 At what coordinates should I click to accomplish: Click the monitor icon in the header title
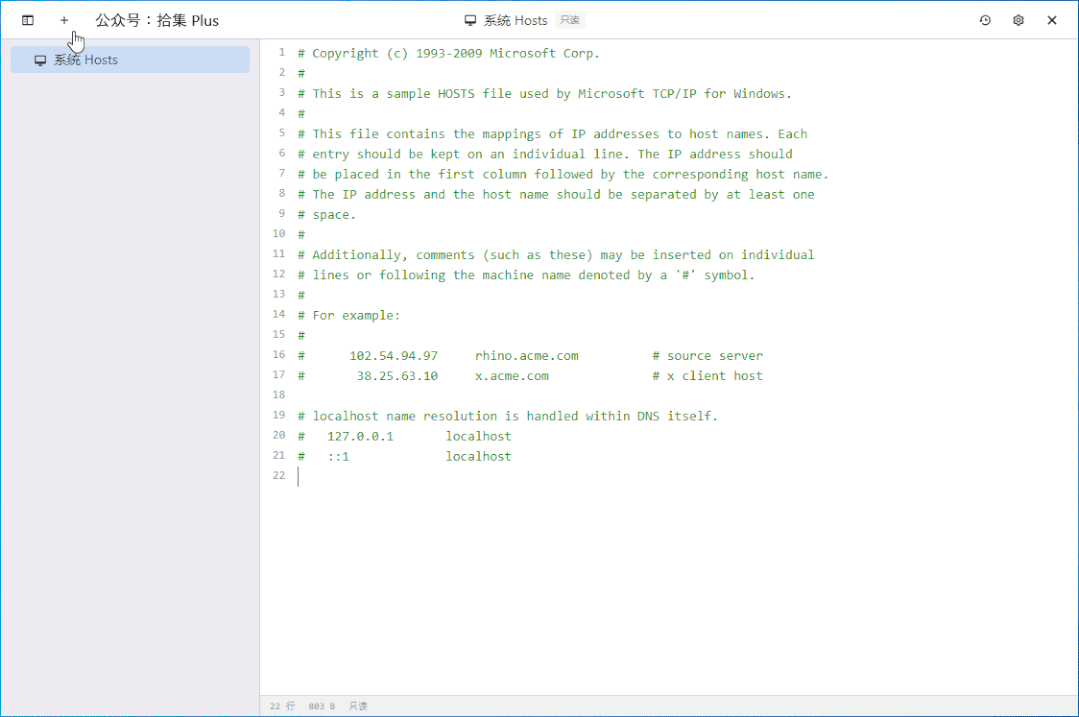point(470,21)
